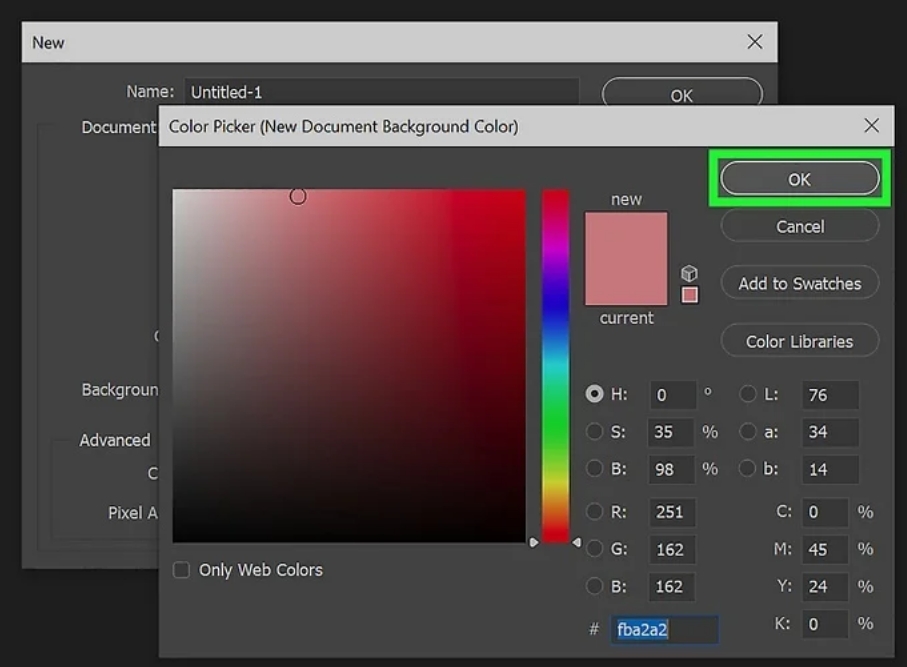Click the circle marker in the color field
The width and height of the screenshot is (907, 667).
(298, 196)
